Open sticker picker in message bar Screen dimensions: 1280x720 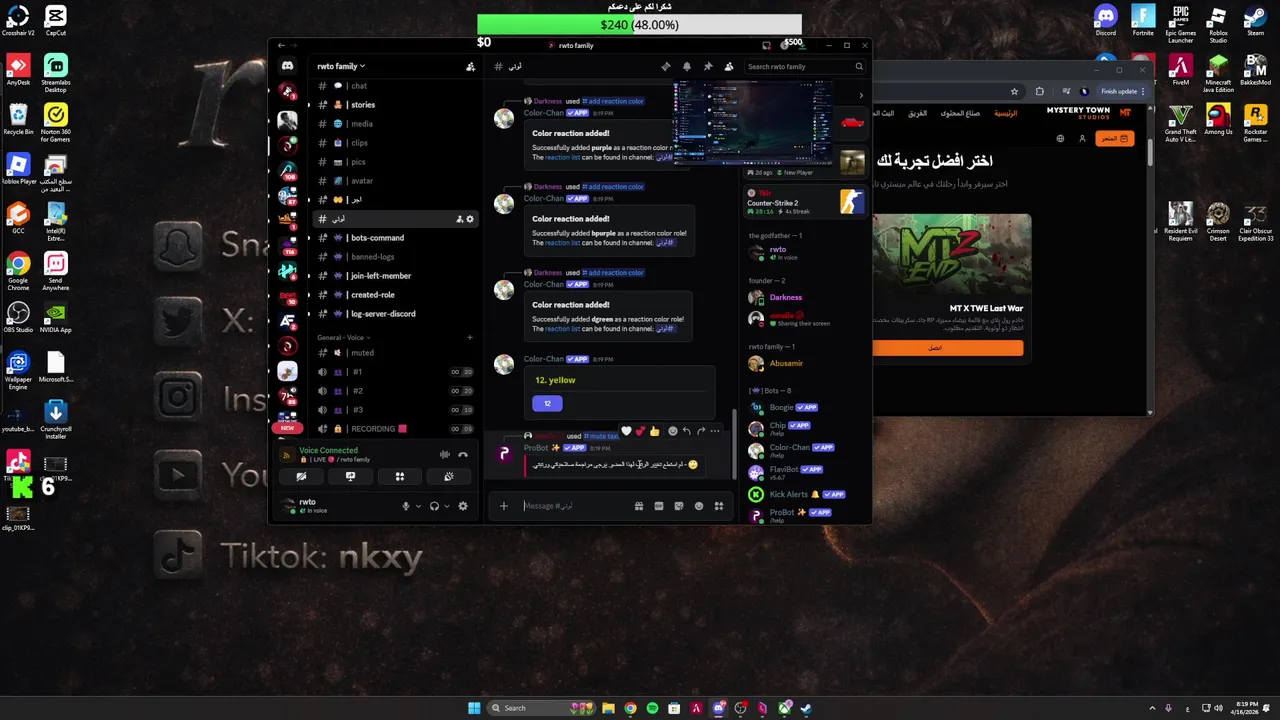tap(679, 506)
